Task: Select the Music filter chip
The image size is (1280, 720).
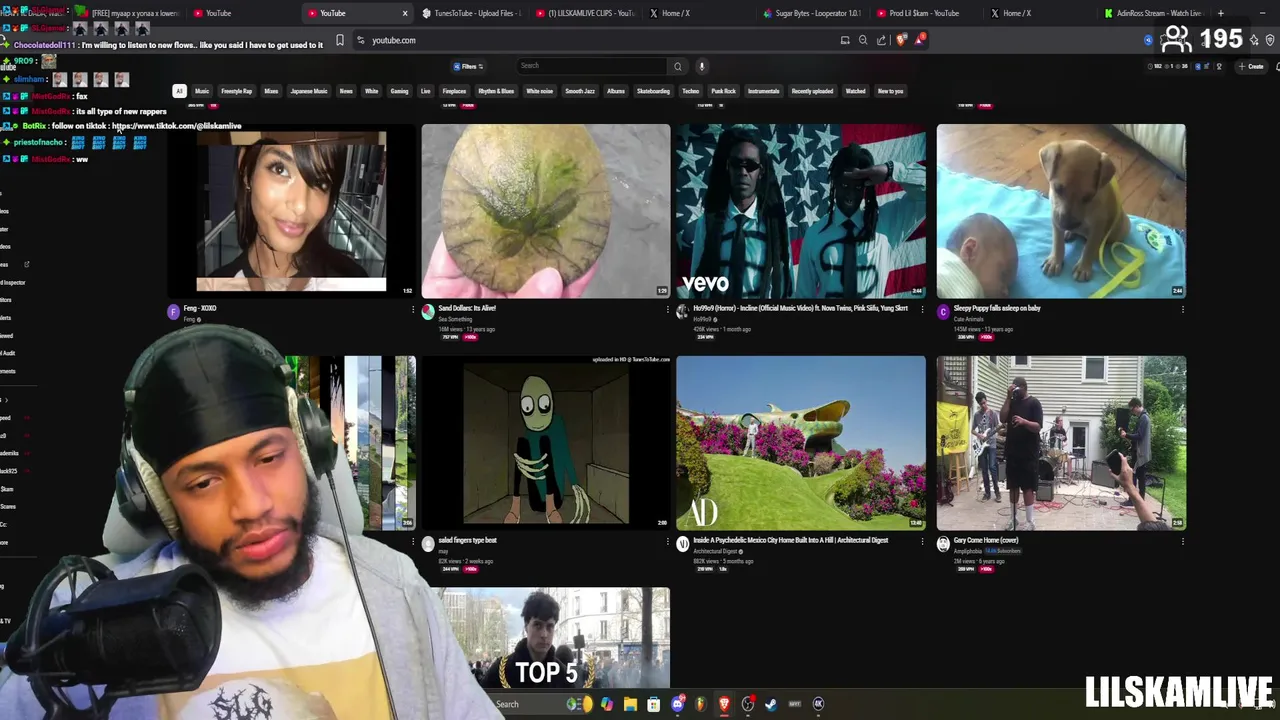Action: [x=202, y=91]
